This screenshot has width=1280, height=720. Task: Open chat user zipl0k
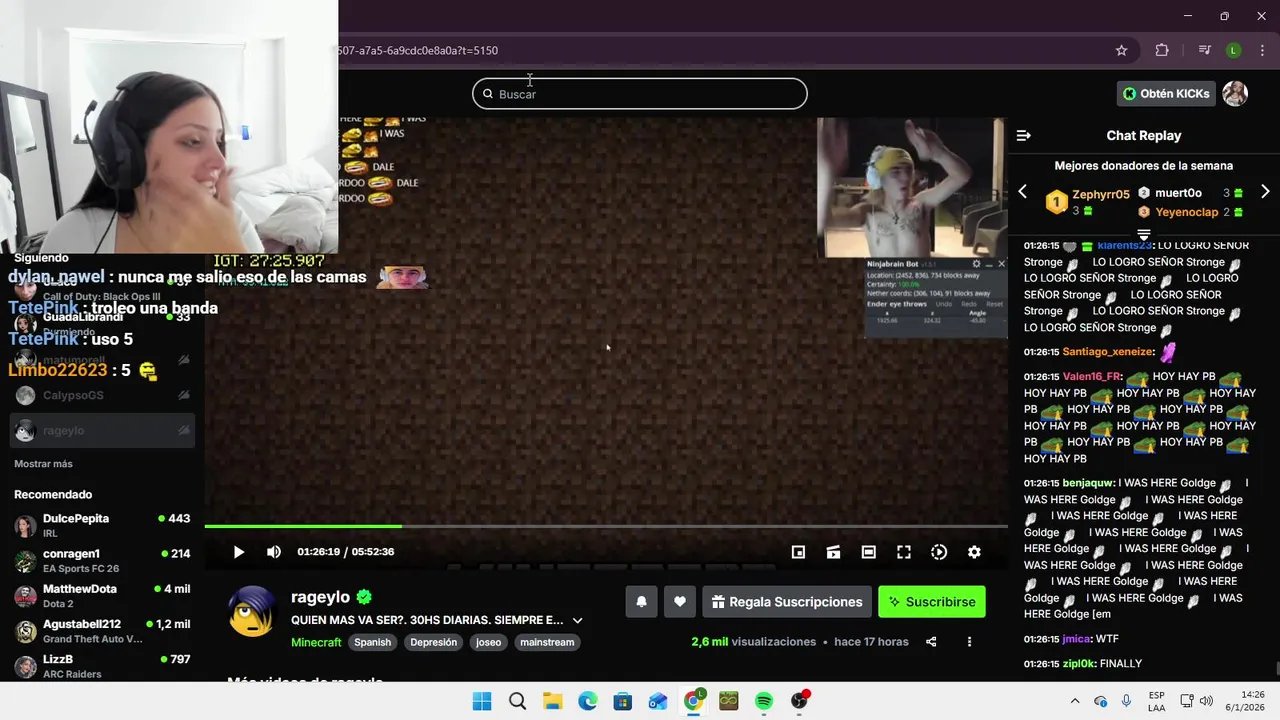click(x=1077, y=664)
